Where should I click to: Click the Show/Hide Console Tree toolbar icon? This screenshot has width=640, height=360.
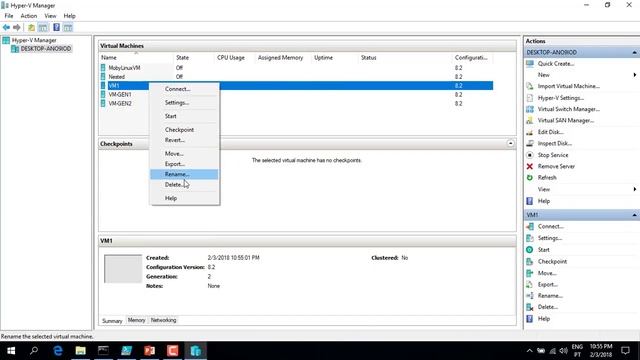click(43, 27)
